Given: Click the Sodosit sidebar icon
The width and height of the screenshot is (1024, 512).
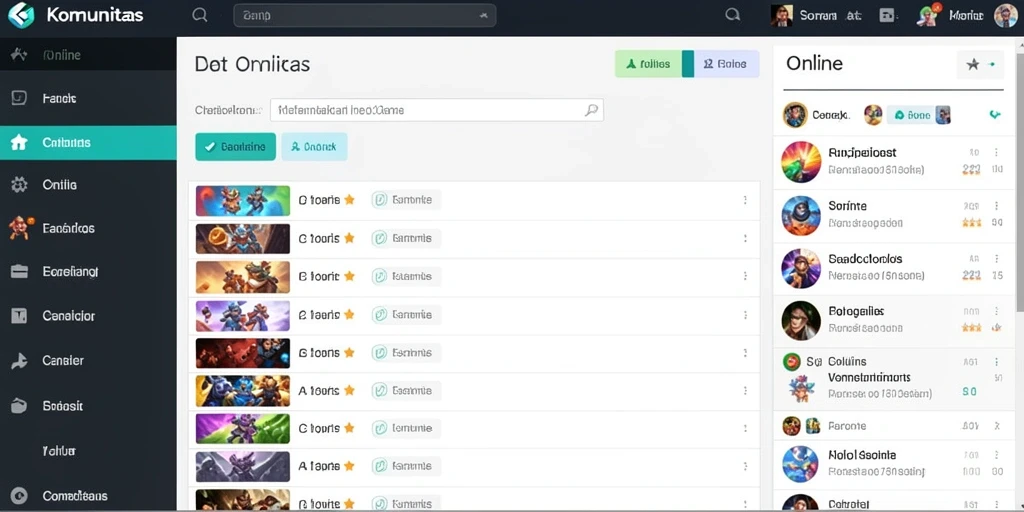Looking at the screenshot, I should point(19,406).
